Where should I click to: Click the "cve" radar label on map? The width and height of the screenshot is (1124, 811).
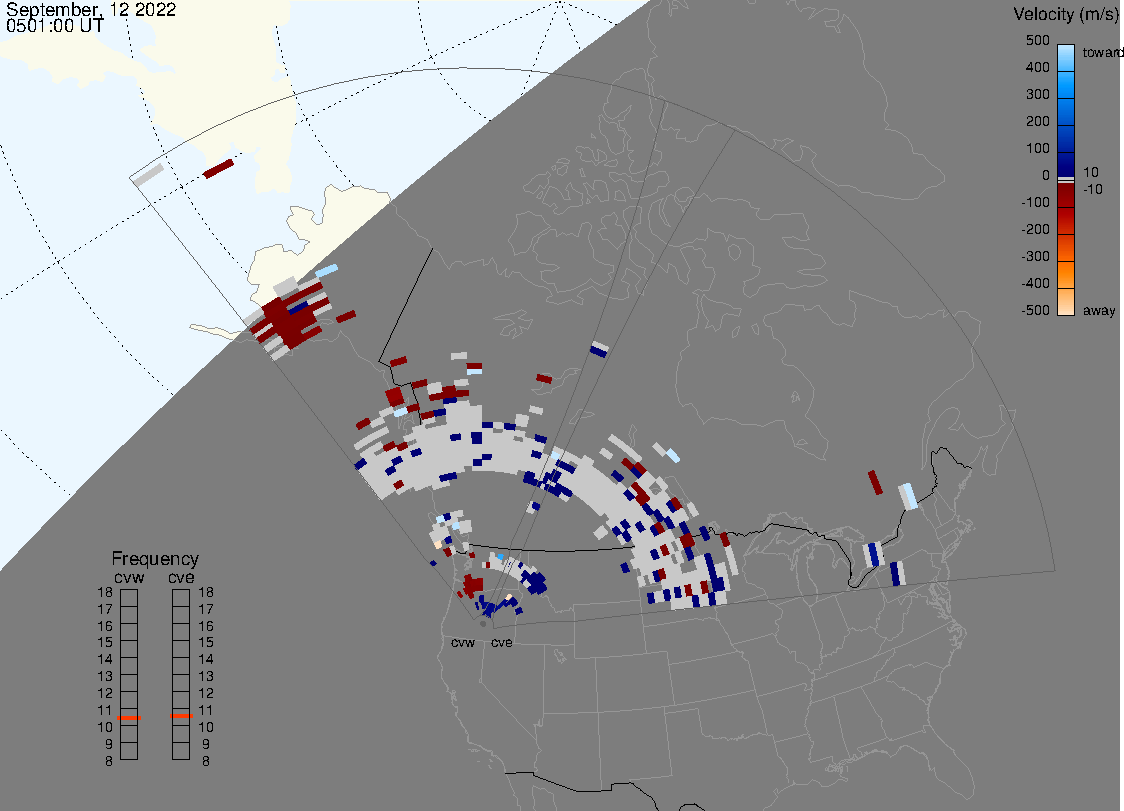502,642
